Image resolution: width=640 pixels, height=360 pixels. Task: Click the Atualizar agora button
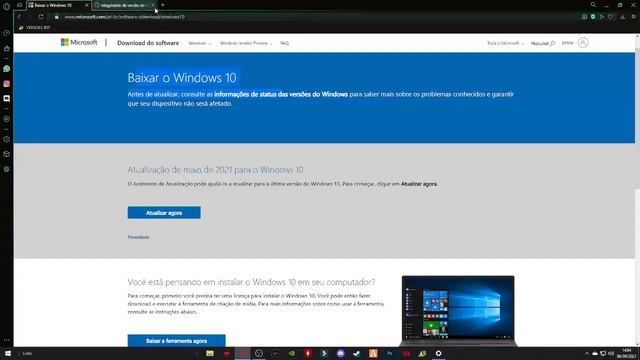(x=164, y=213)
